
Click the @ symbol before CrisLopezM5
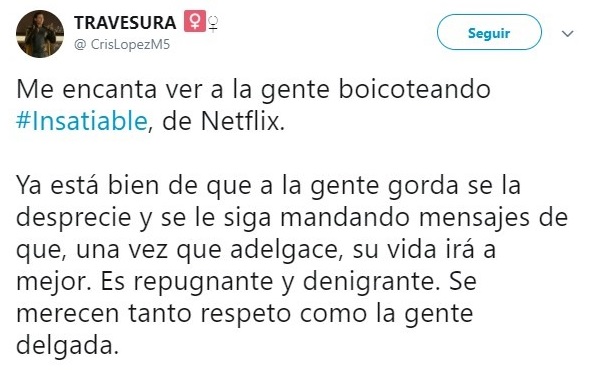click(80, 45)
